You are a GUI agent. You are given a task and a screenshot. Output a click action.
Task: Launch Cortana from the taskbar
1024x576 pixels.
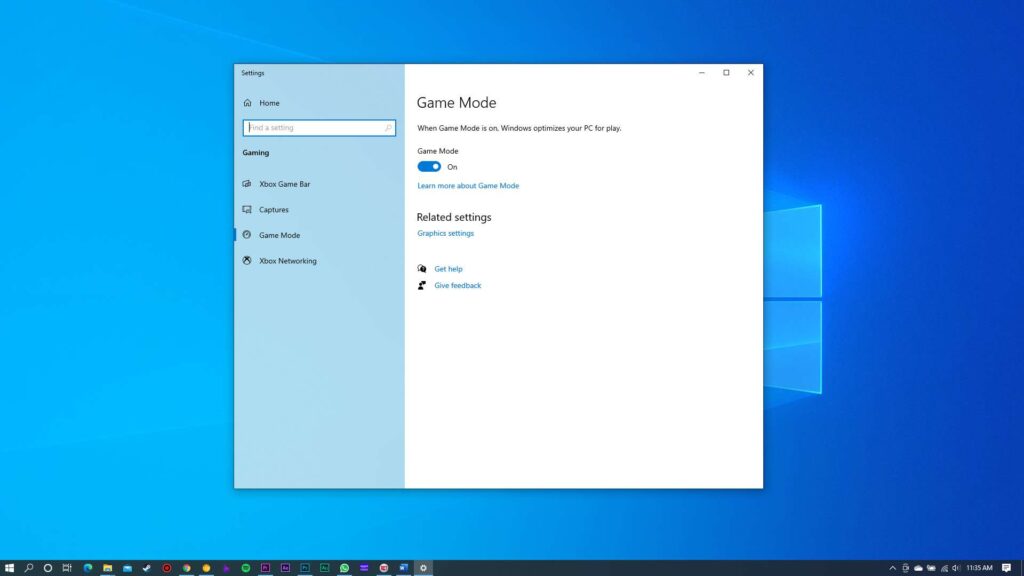coord(48,568)
